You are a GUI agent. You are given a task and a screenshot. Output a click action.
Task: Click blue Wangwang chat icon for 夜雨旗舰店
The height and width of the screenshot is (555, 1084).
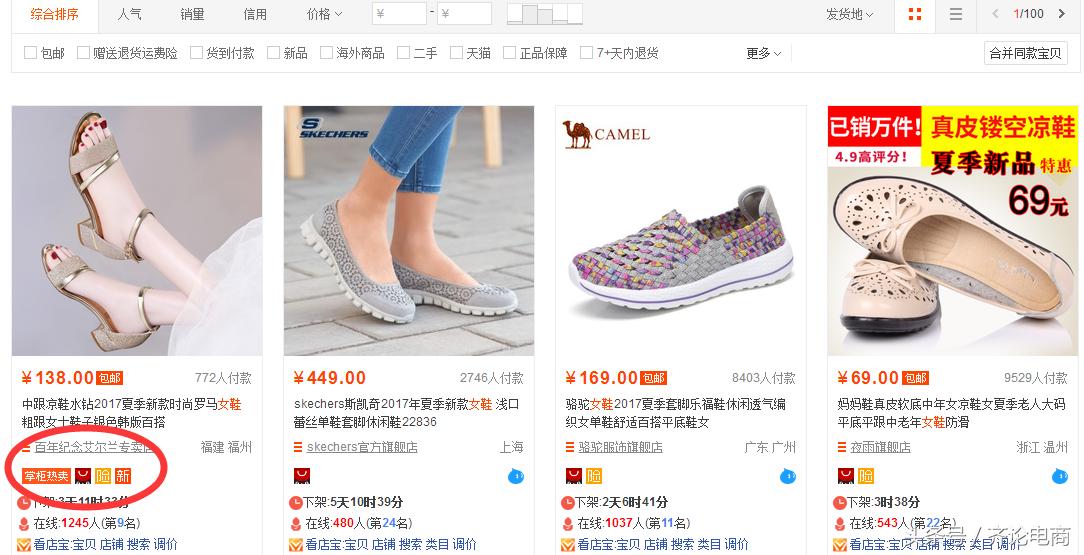click(1060, 476)
